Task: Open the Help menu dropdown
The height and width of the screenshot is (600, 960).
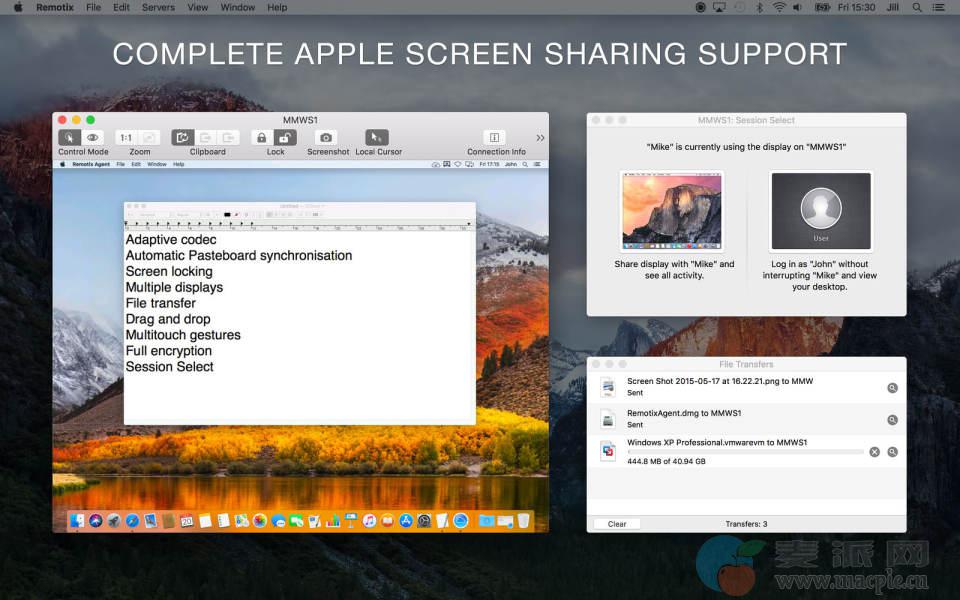Action: coord(277,7)
